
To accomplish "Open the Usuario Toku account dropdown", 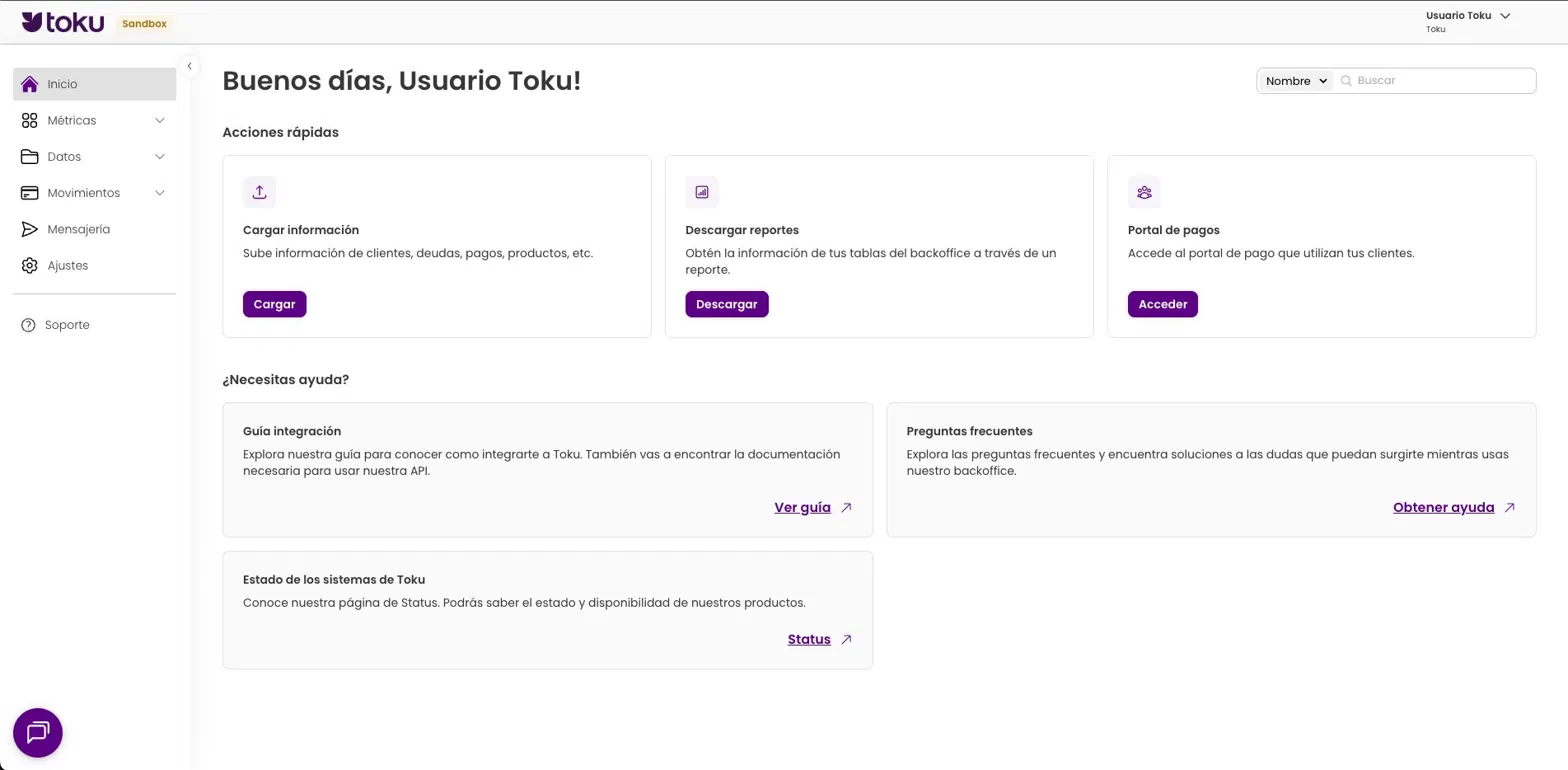I will tap(1468, 21).
